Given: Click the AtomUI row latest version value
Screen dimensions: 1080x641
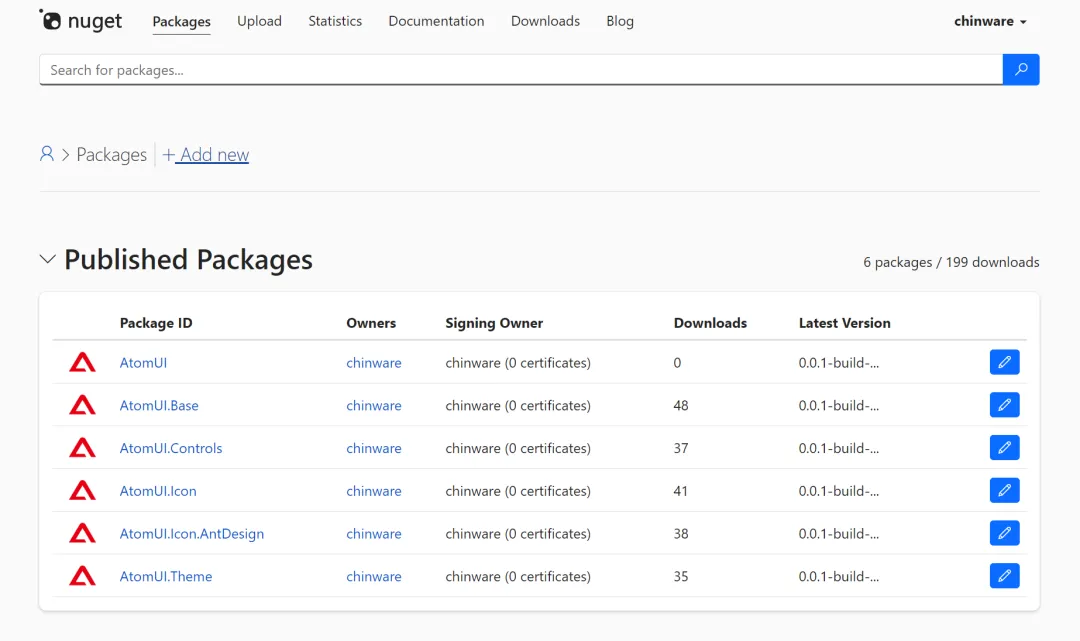Looking at the screenshot, I should point(838,363).
